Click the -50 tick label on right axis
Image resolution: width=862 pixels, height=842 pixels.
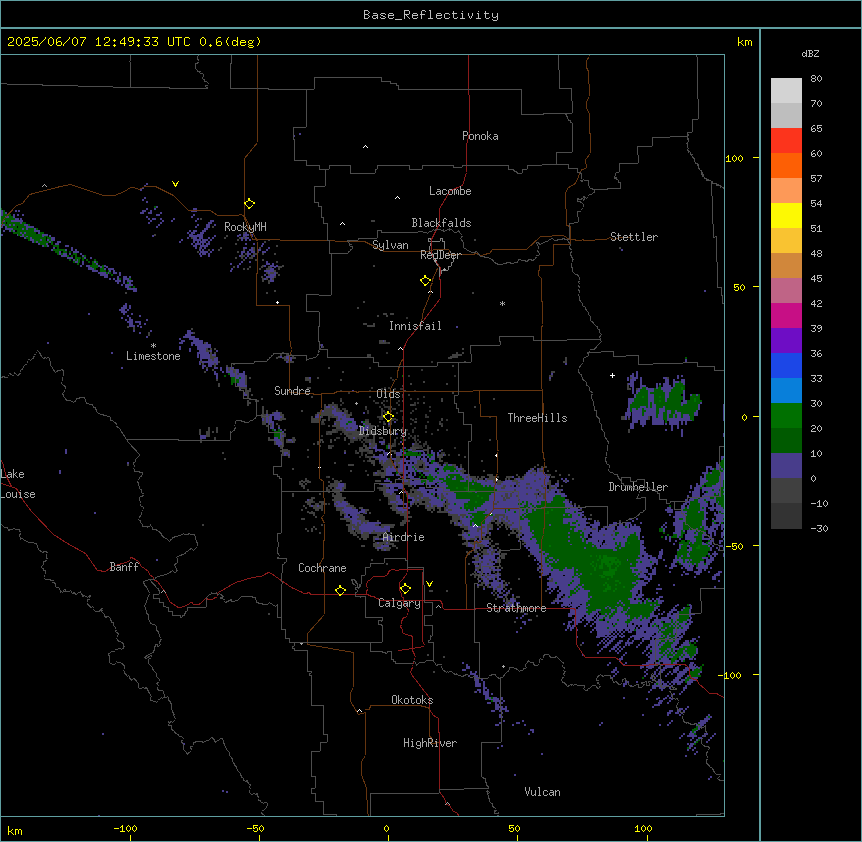coord(734,546)
